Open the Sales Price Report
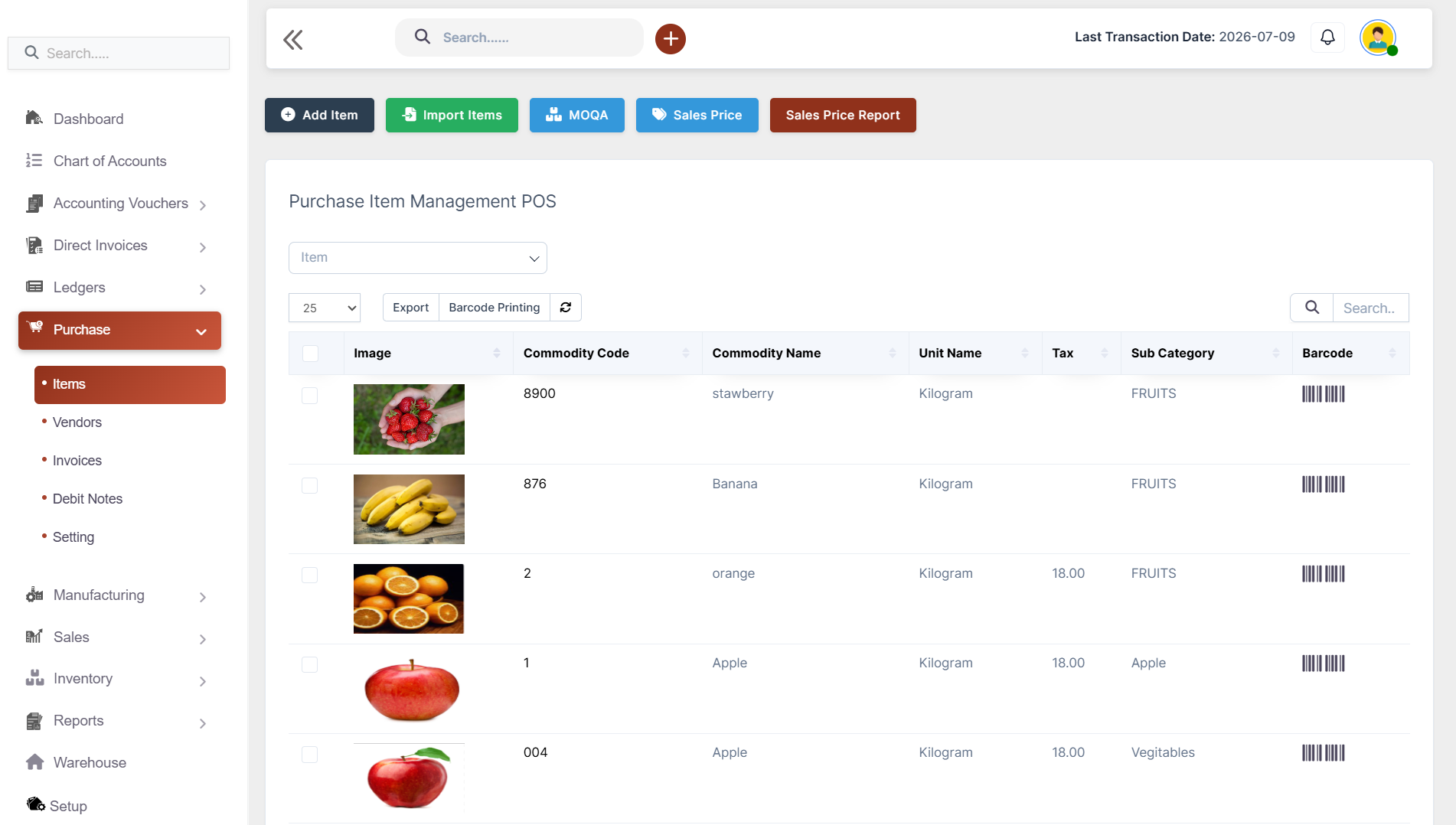The image size is (1456, 825). (843, 115)
